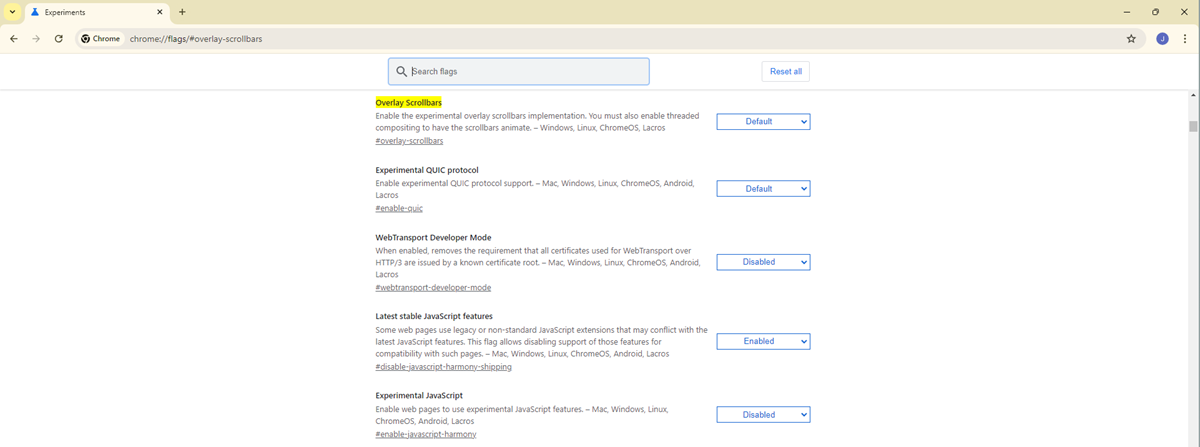The width and height of the screenshot is (1200, 447).
Task: Focus the Search flags field
Action: [519, 71]
